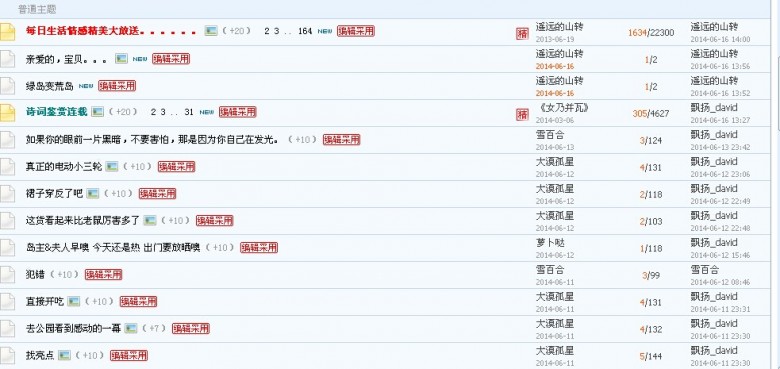Open author 萝卜哒 profile
780x369 pixels.
pyautogui.click(x=550, y=243)
